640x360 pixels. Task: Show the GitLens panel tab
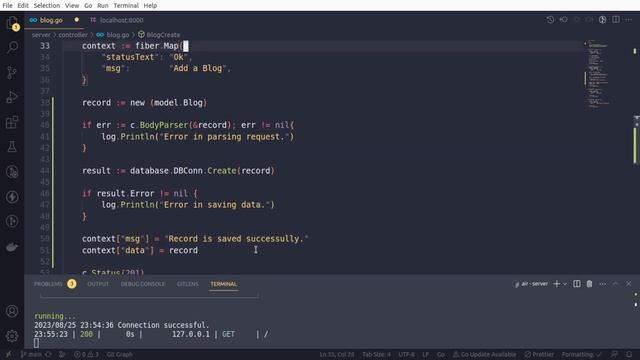click(x=187, y=284)
